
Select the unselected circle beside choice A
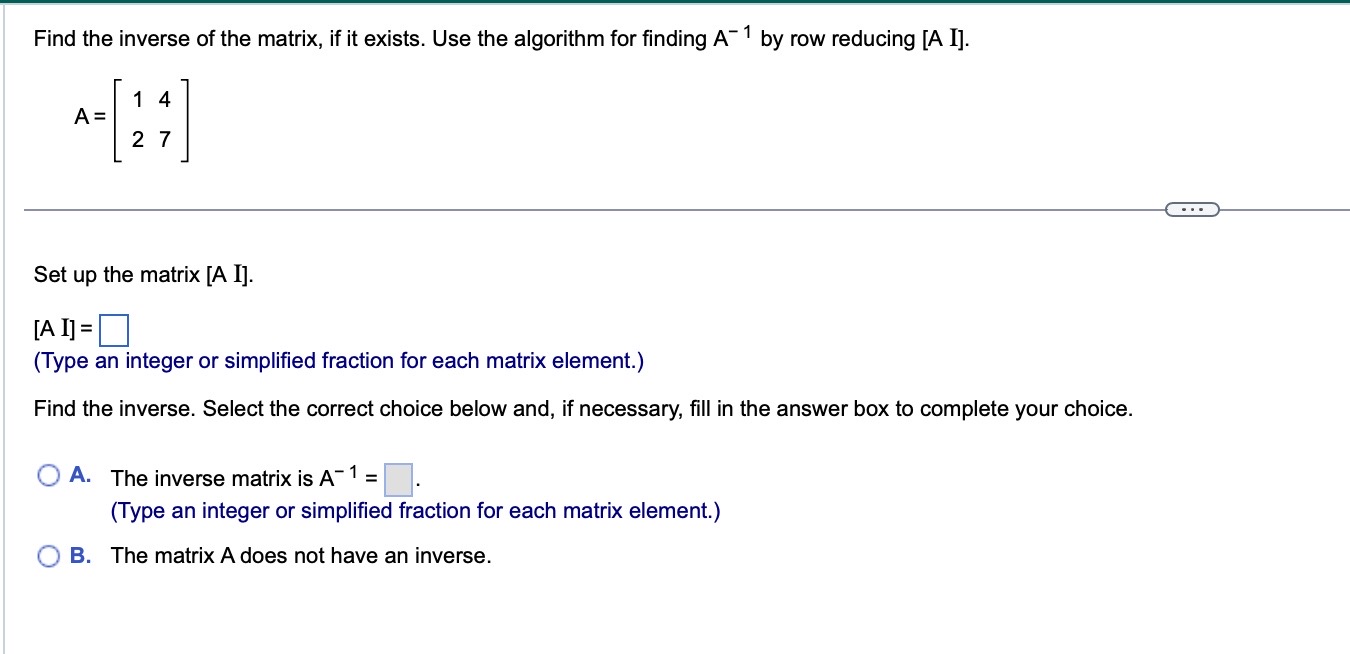(47, 476)
